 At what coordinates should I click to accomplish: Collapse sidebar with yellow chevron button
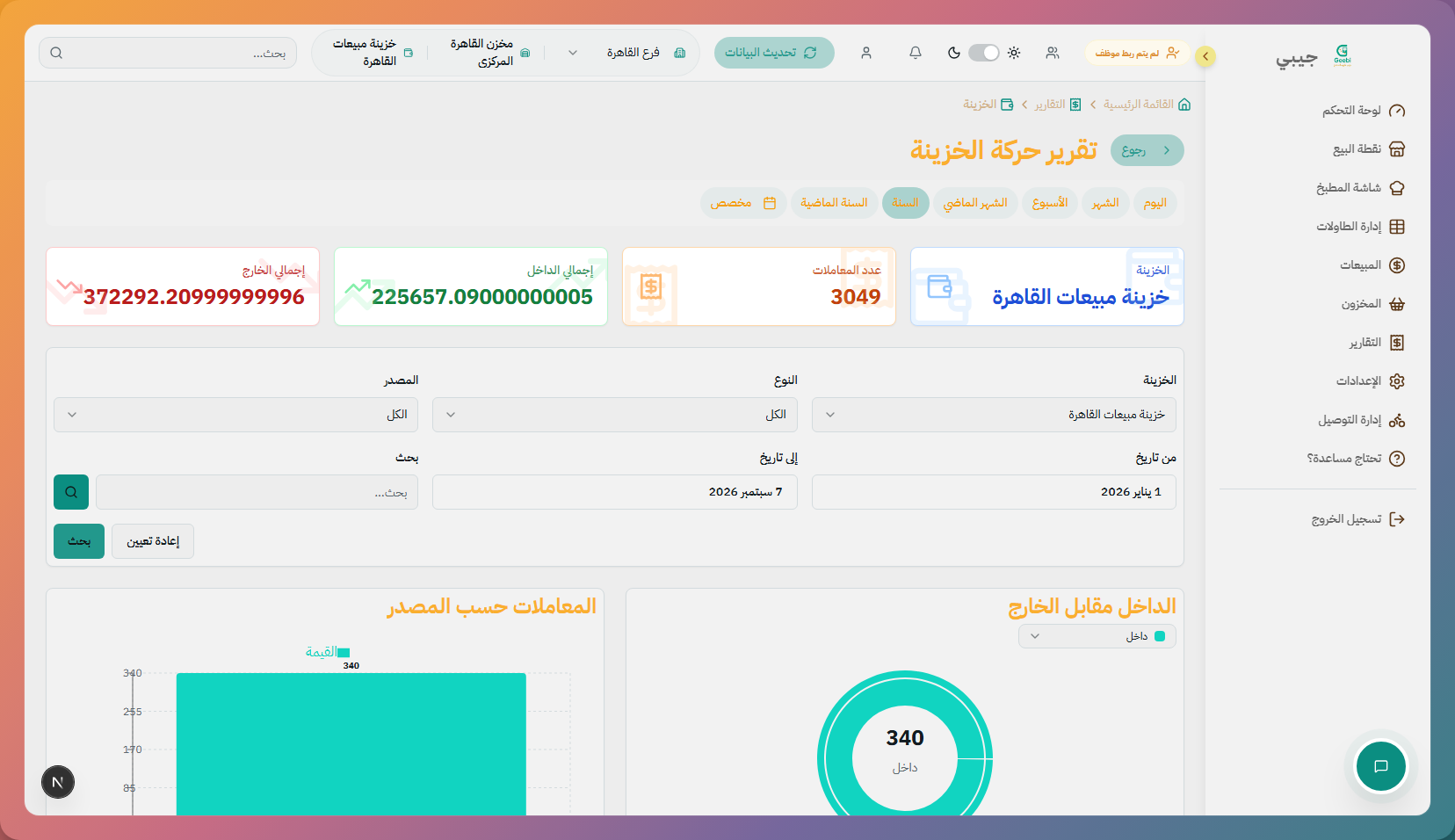pos(1205,56)
